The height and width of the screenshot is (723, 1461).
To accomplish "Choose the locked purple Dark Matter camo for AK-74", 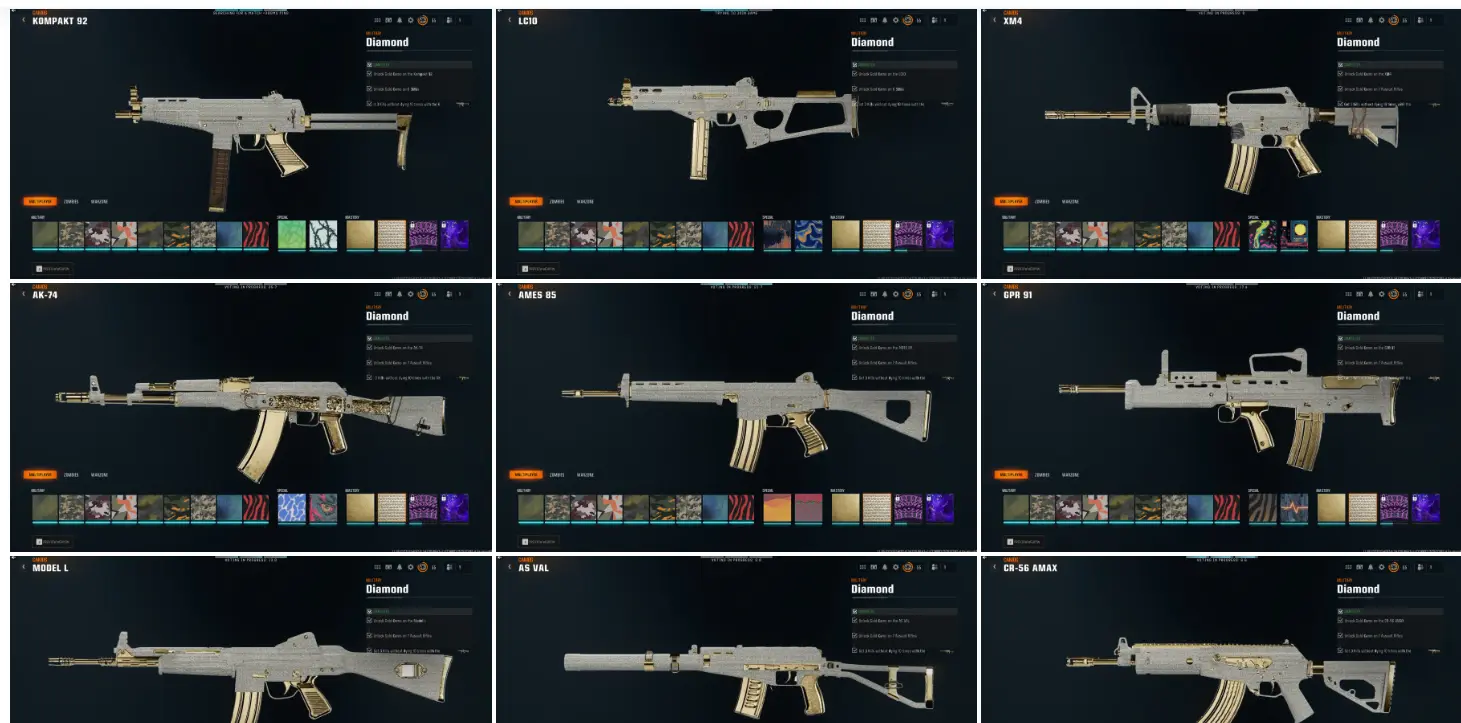I will click(455, 508).
